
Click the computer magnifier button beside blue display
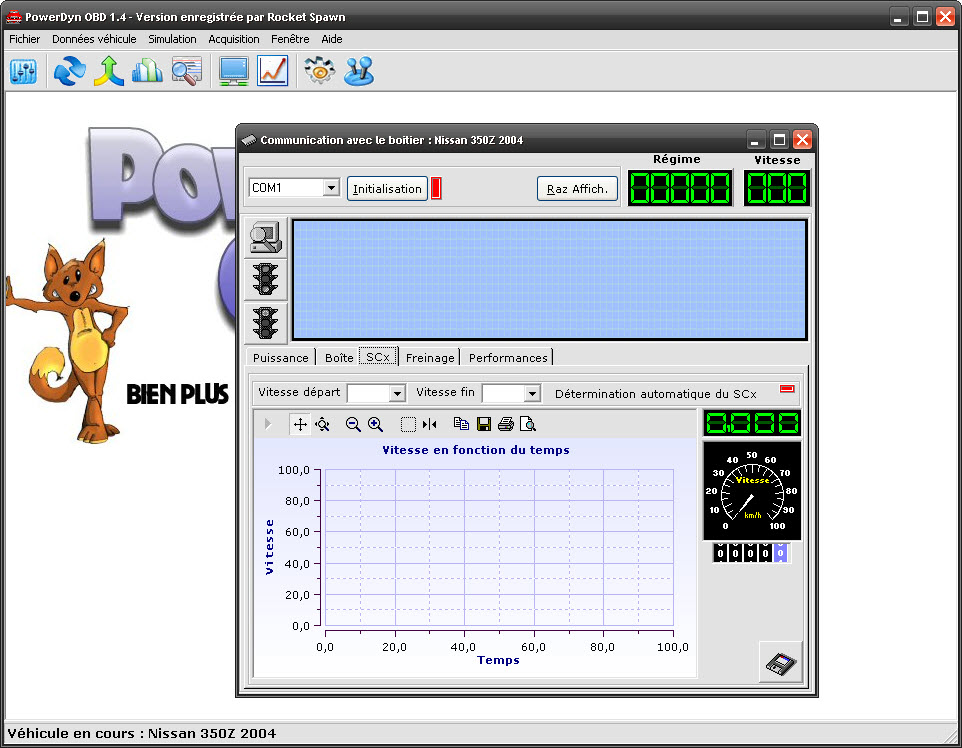(266, 237)
